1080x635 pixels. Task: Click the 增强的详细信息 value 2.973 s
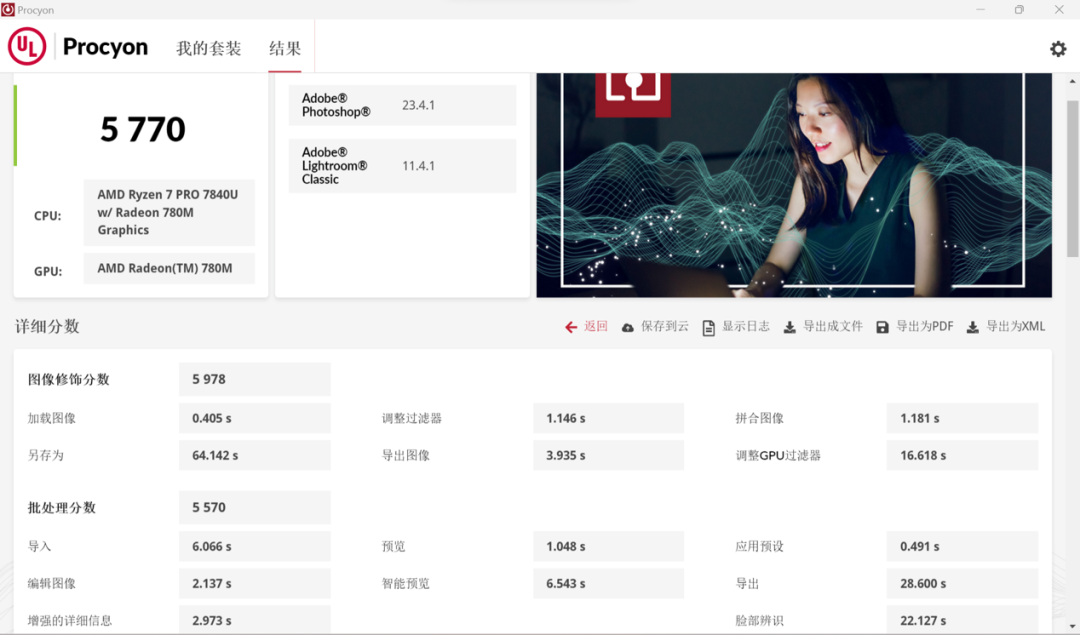[255, 620]
